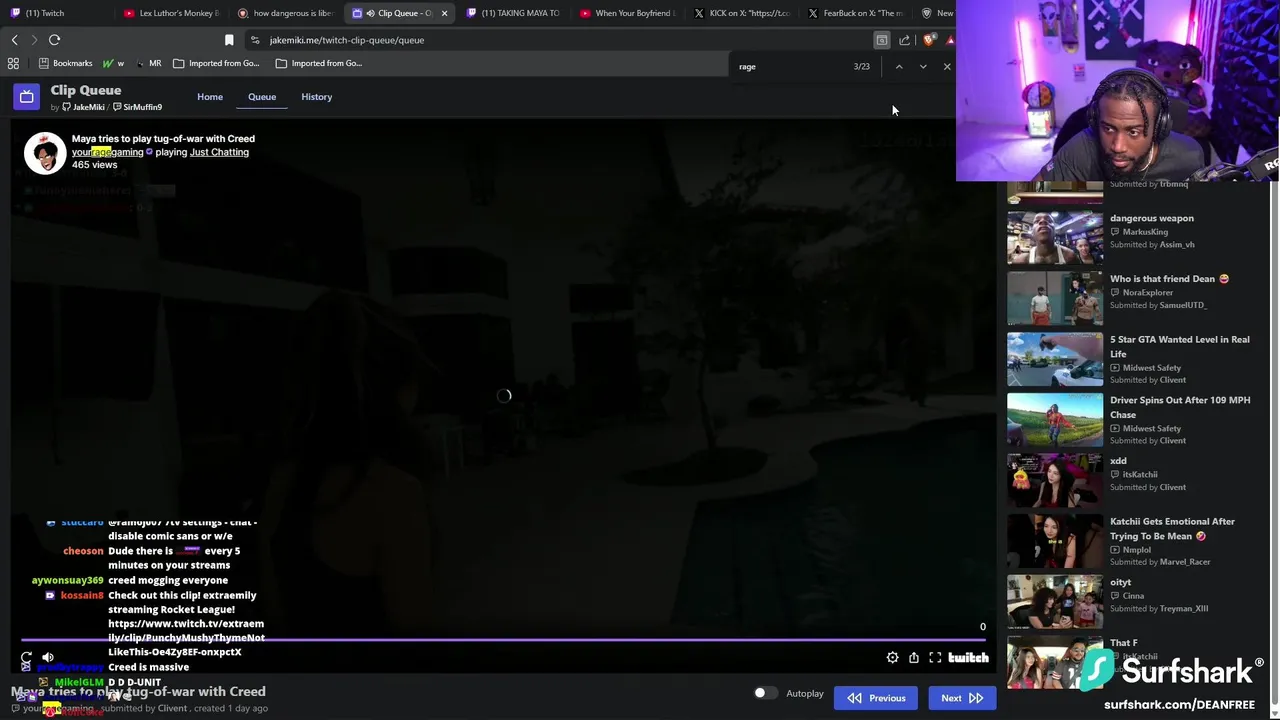This screenshot has height=720, width=1280.
Task: Reload the page with the refresh icon
Action: (x=54, y=40)
